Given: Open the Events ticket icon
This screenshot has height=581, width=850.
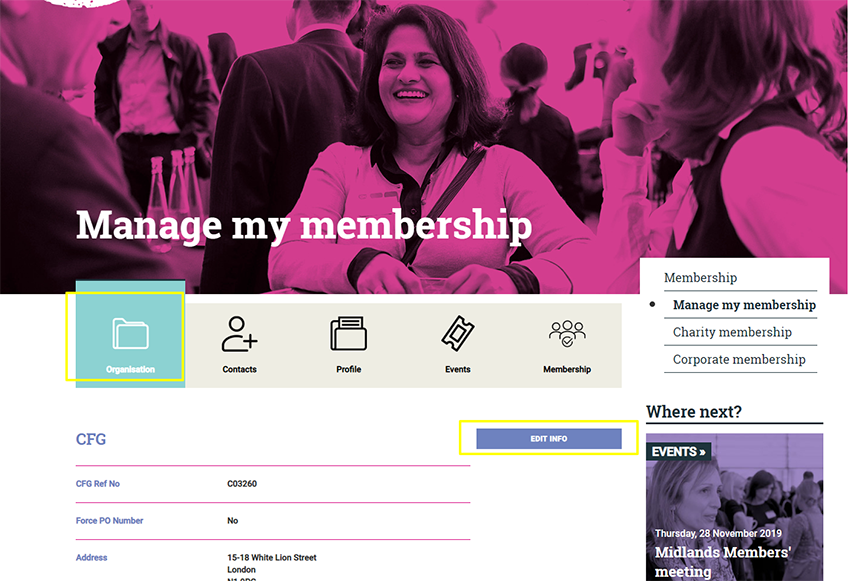Looking at the screenshot, I should [458, 333].
